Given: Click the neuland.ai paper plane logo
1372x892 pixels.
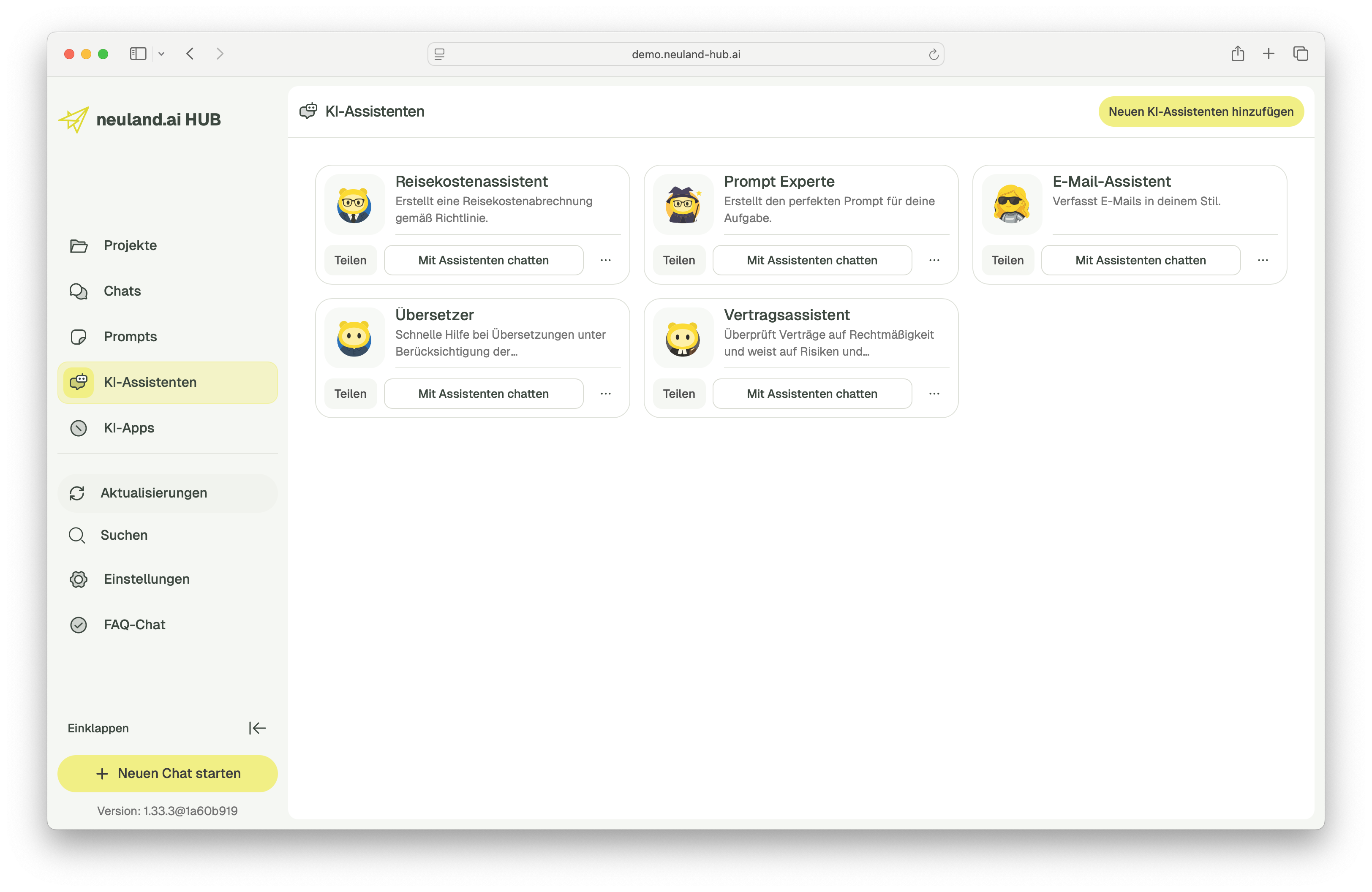Looking at the screenshot, I should 74,119.
